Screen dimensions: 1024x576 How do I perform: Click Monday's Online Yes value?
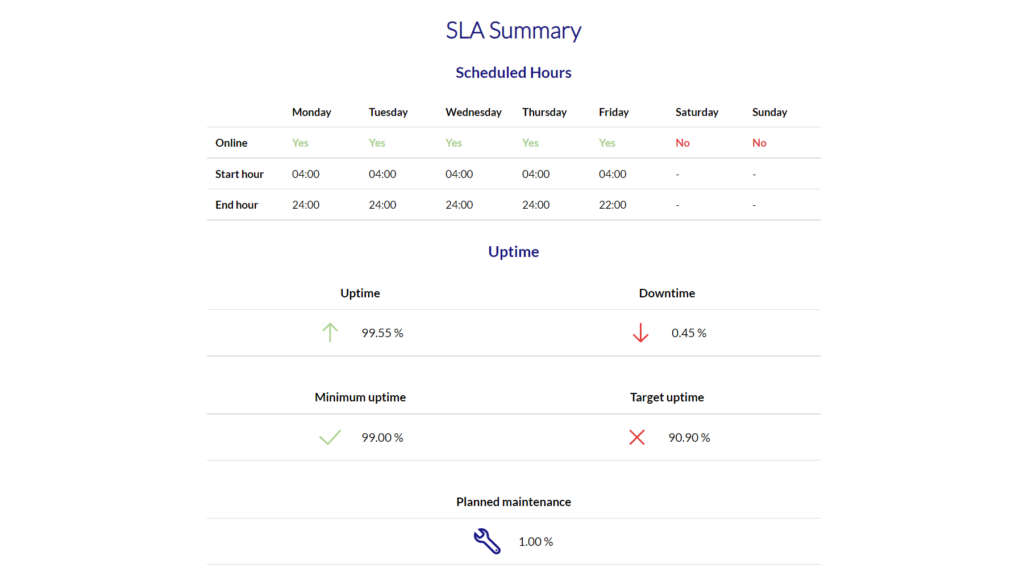pyautogui.click(x=300, y=143)
